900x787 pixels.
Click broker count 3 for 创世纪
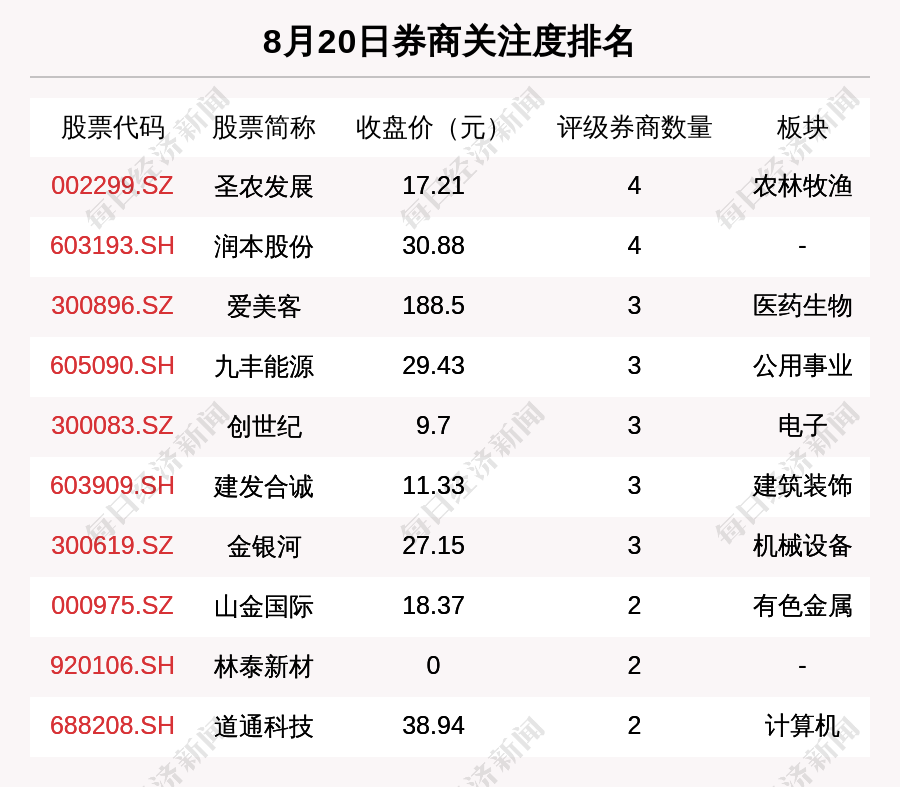point(634,425)
